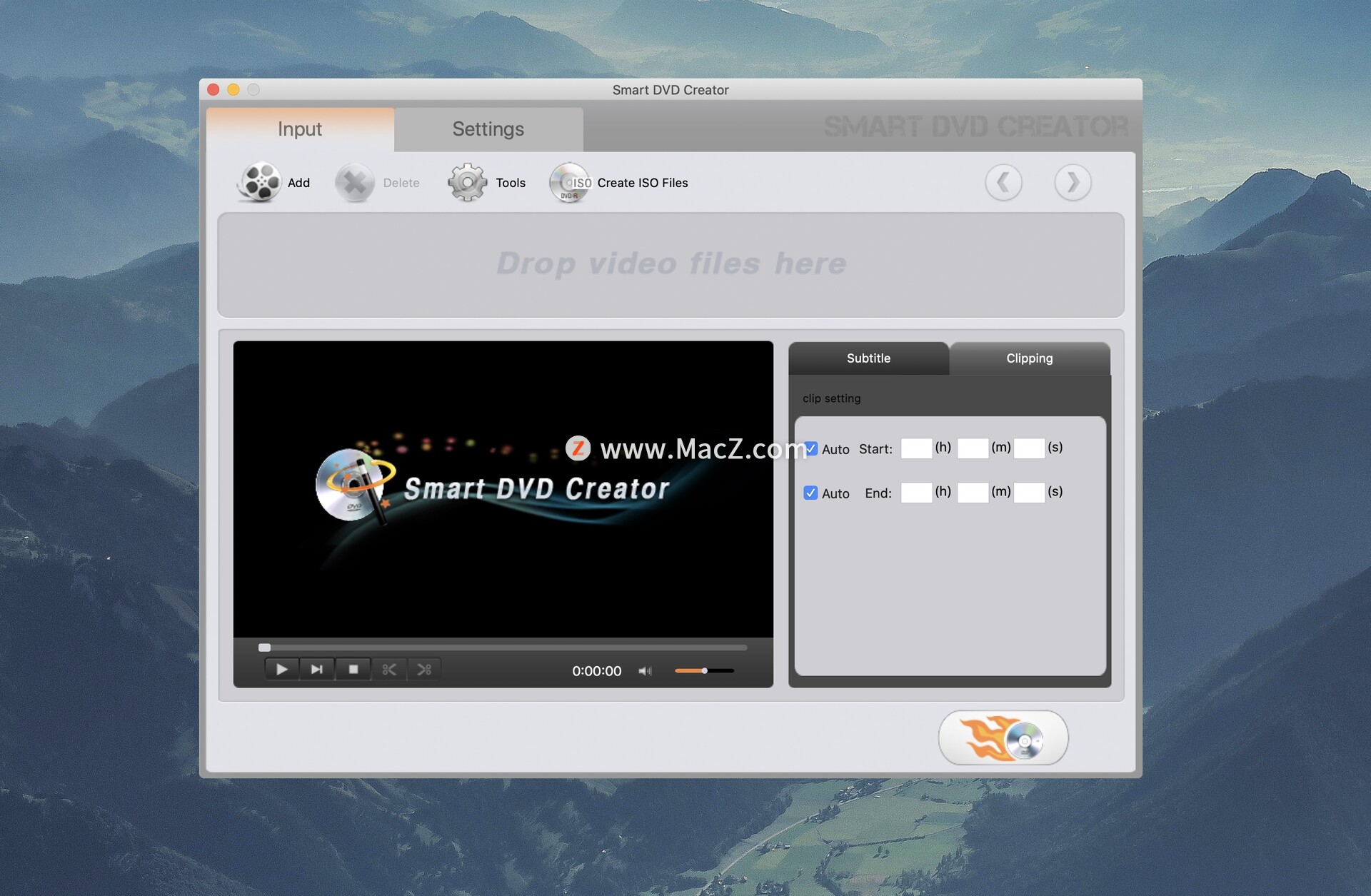
Task: Adjust the volume slider
Action: point(704,671)
